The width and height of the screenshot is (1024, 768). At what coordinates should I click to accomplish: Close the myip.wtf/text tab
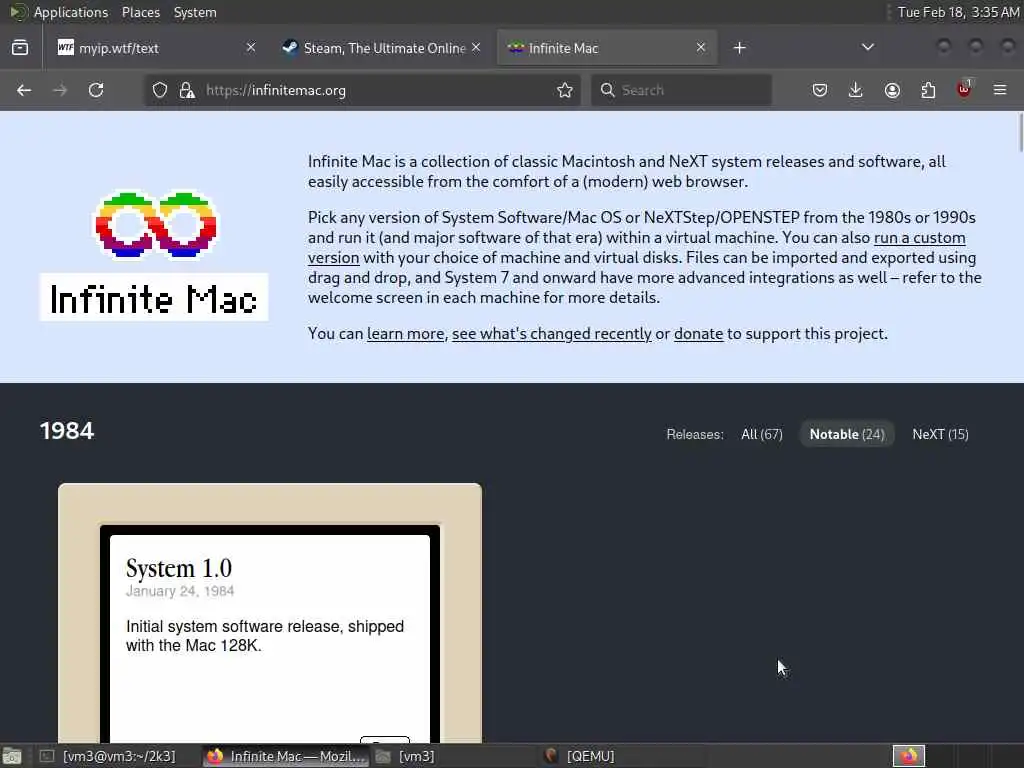[x=251, y=48]
